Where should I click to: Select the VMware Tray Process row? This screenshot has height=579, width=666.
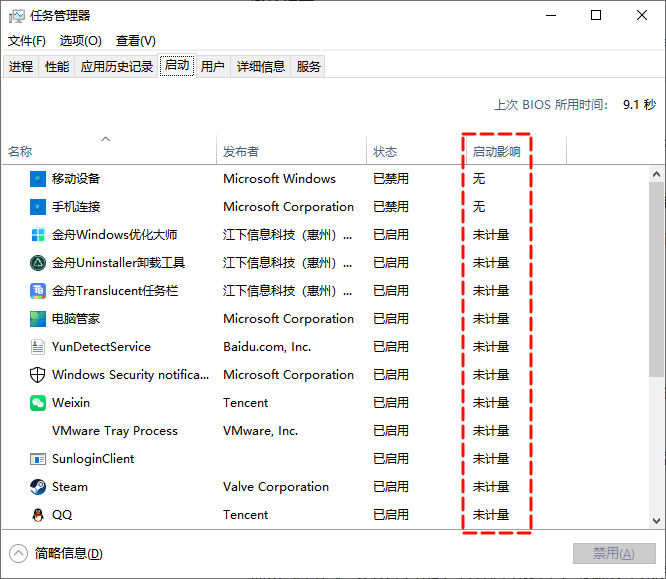[325, 431]
